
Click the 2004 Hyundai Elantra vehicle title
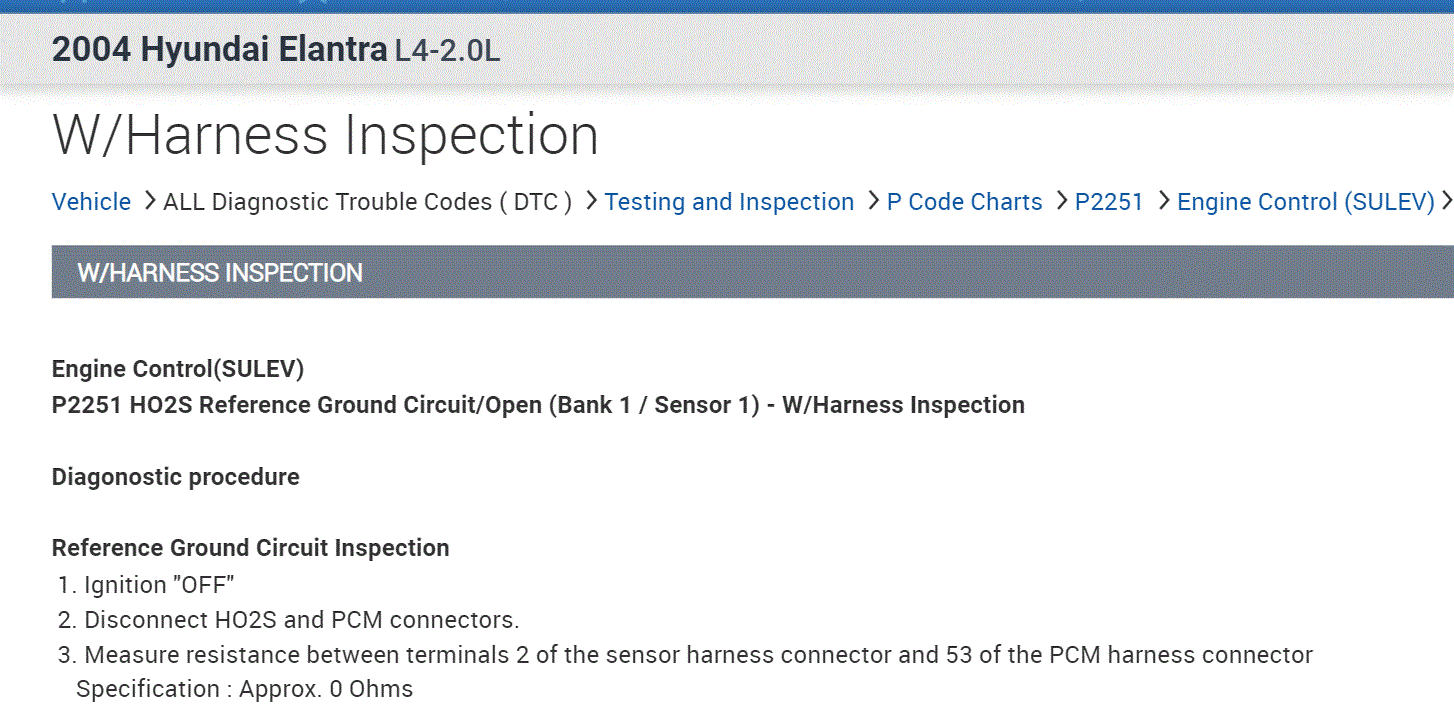[219, 50]
